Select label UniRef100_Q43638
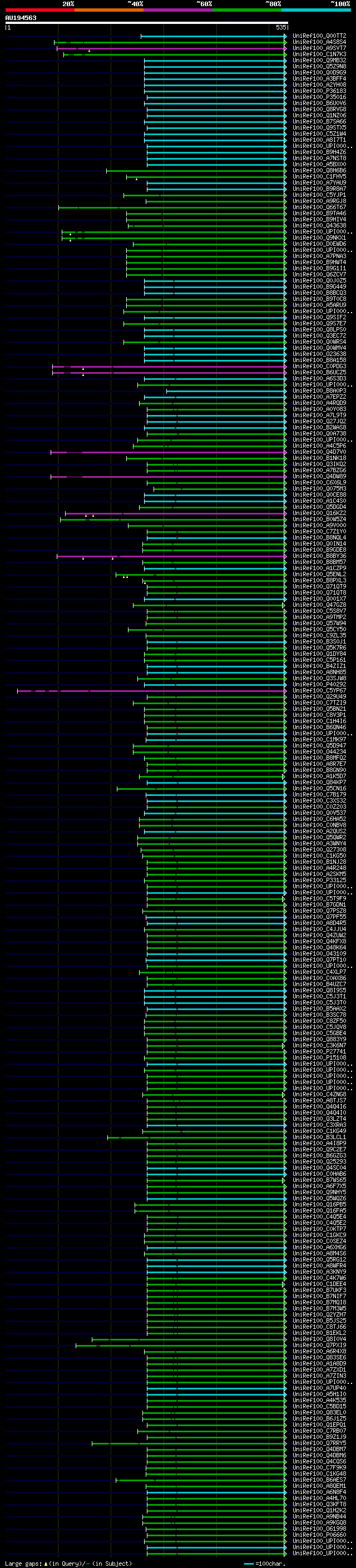356x1568 pixels. coord(319,226)
